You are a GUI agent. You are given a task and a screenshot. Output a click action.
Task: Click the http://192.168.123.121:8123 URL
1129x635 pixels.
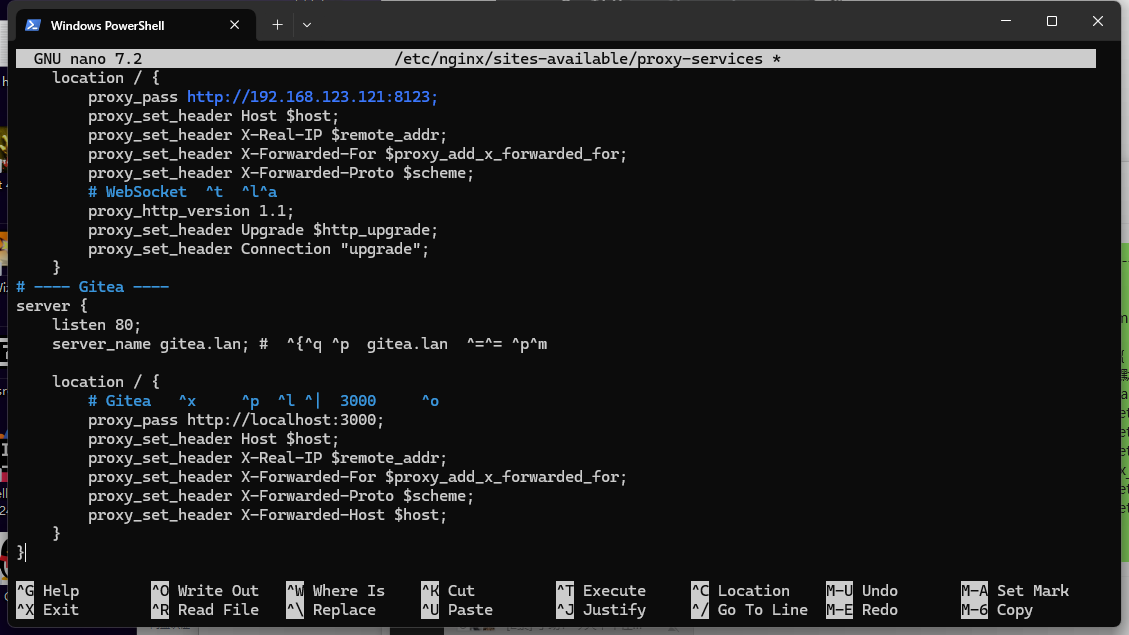(x=312, y=96)
